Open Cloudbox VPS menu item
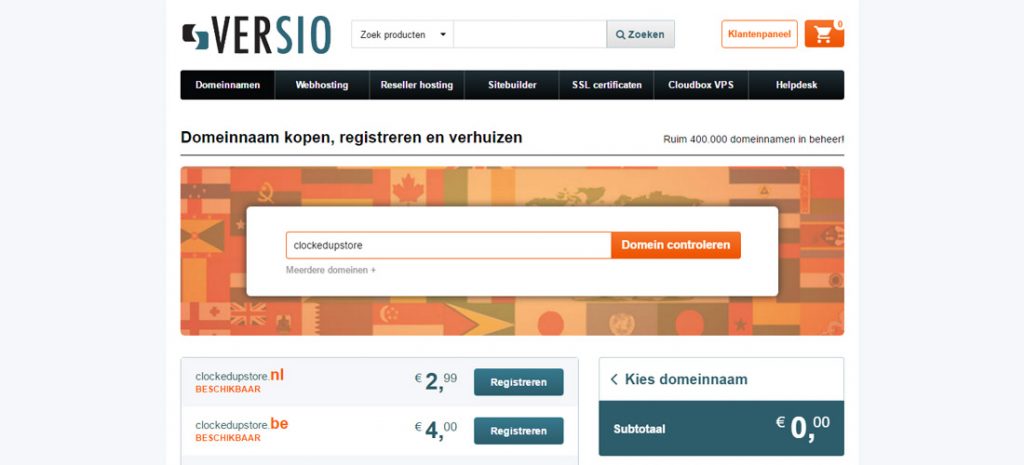Viewport: 1024px width, 465px height. click(x=700, y=85)
